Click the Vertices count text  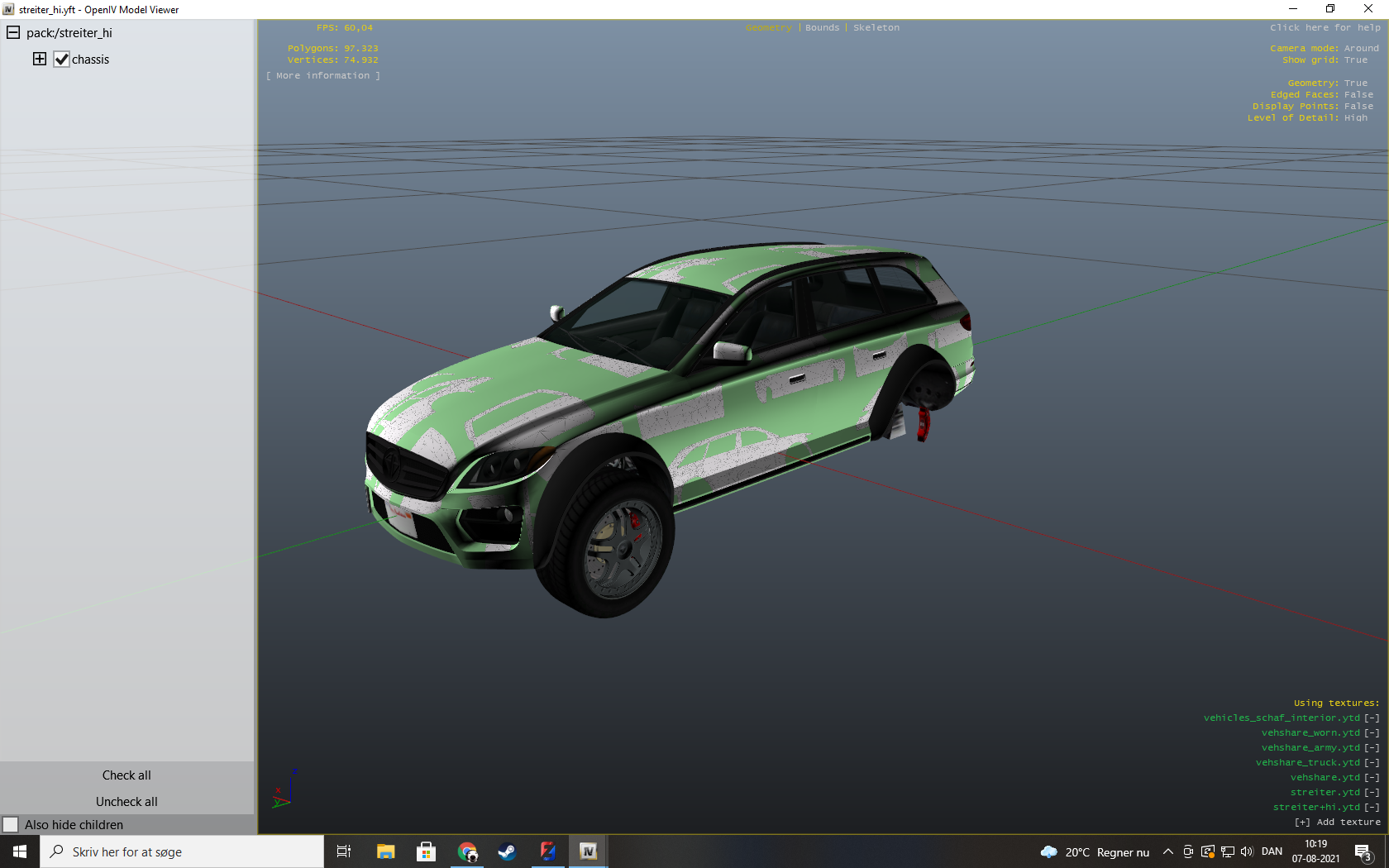[x=332, y=60]
